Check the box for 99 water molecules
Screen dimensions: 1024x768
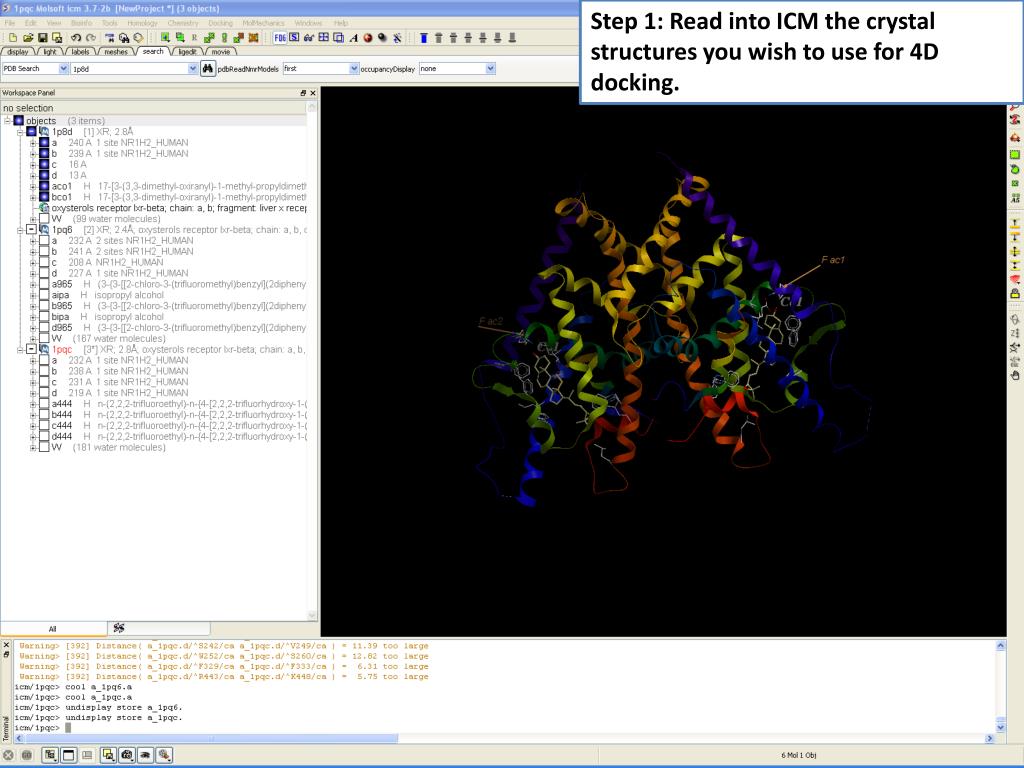(44, 219)
